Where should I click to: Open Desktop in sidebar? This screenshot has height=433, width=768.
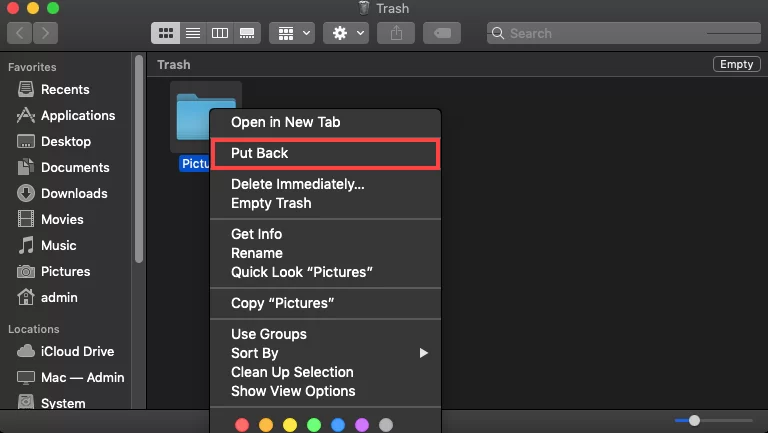tap(54, 142)
